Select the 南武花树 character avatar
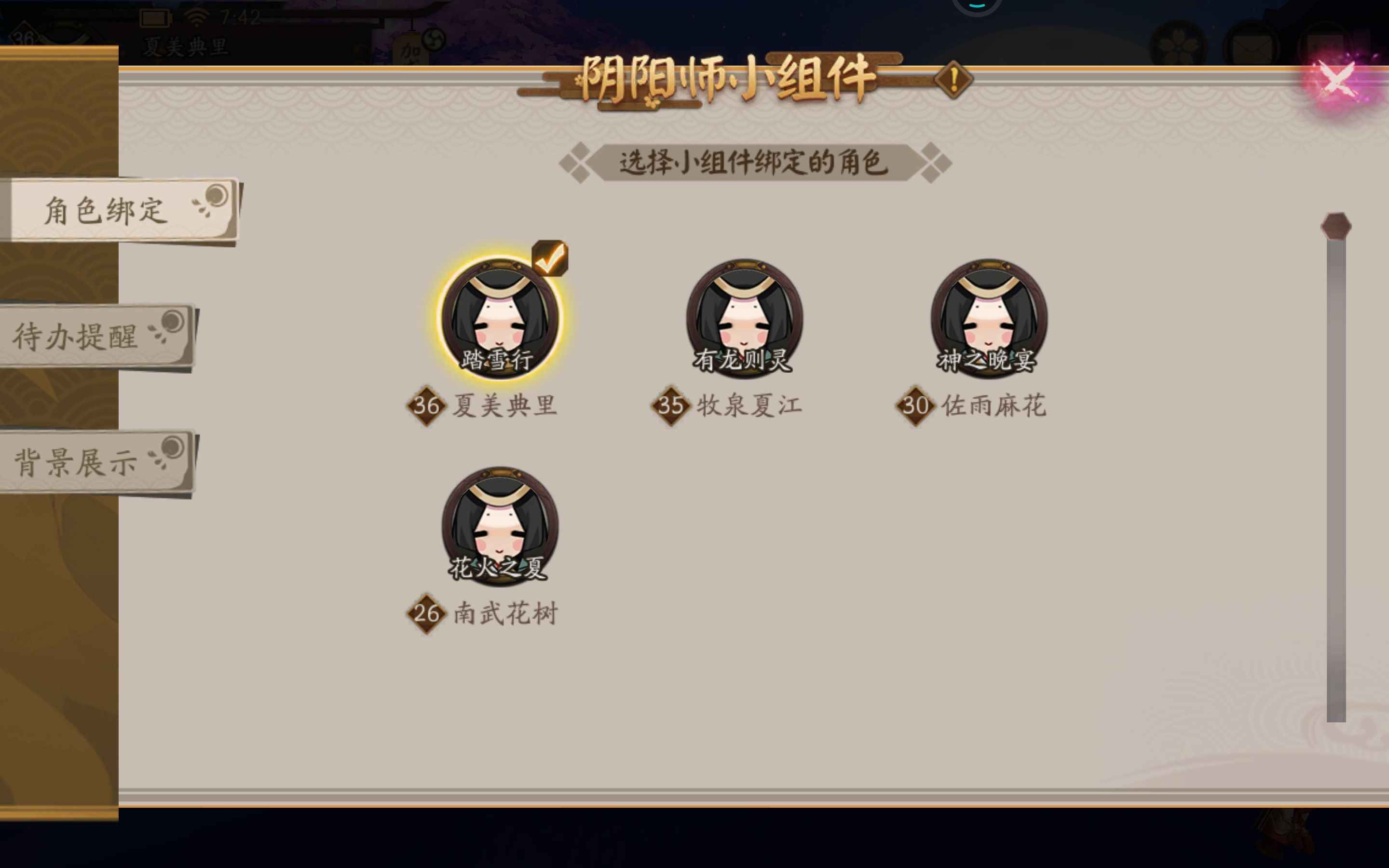Screen dimensions: 1389x868 click(x=500, y=526)
